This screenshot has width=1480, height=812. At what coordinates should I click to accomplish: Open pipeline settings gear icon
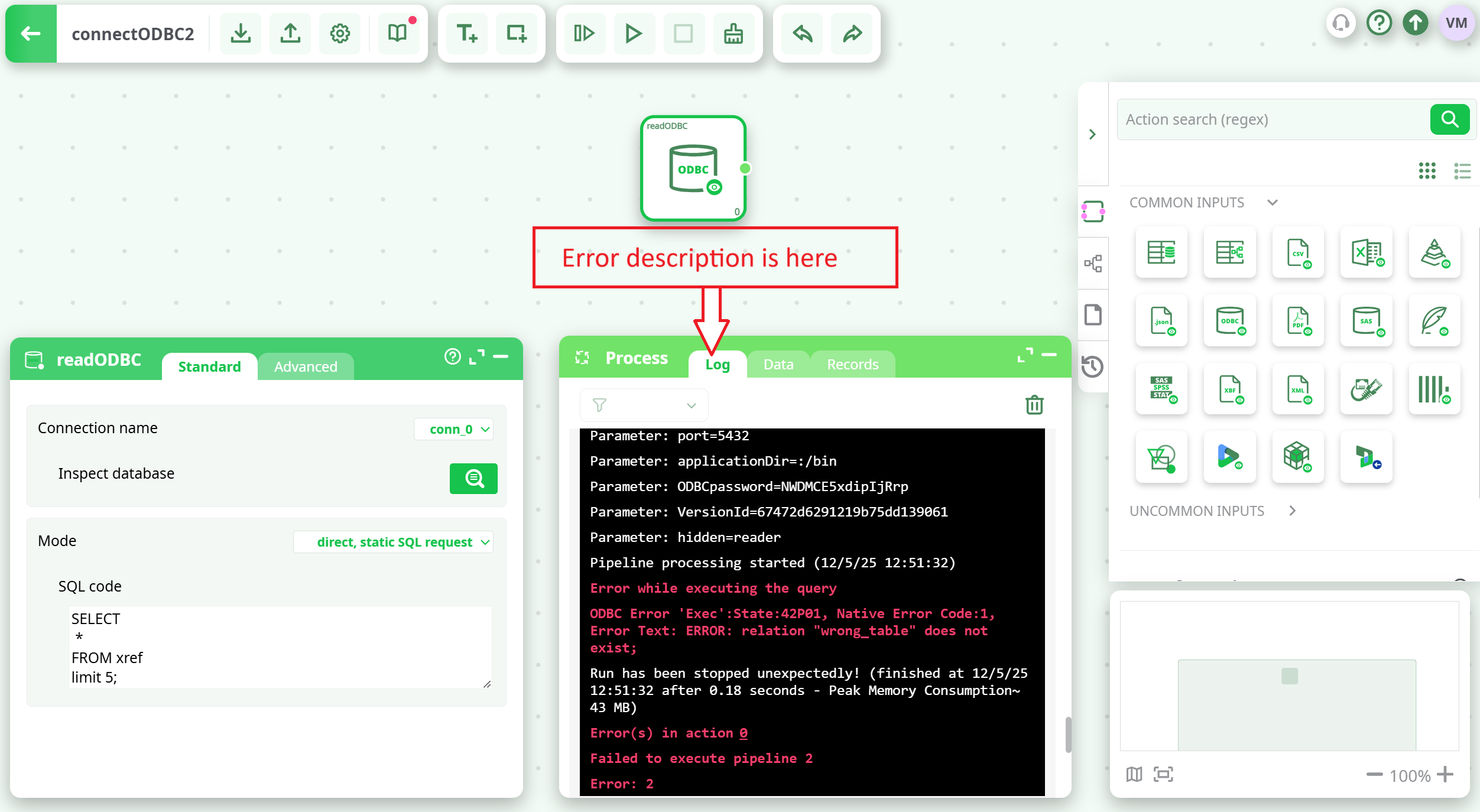point(340,34)
